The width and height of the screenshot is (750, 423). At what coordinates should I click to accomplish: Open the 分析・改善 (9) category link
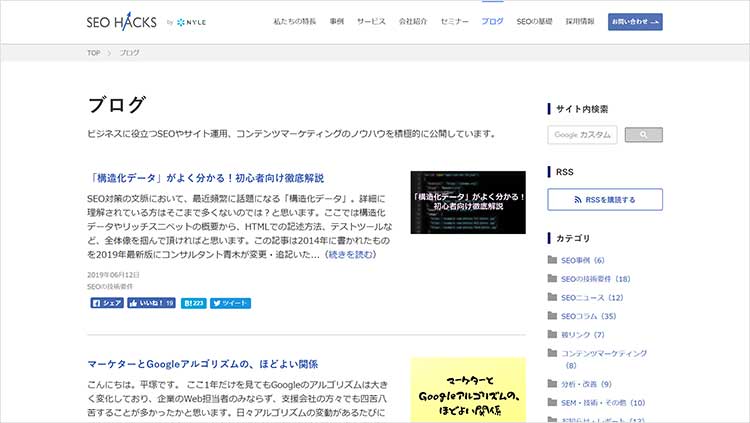tap(586, 384)
